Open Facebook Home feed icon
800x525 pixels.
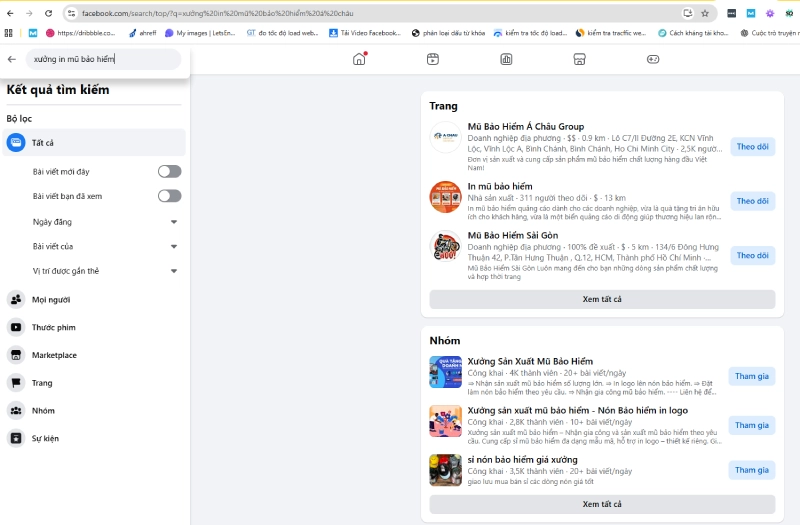pyautogui.click(x=359, y=59)
